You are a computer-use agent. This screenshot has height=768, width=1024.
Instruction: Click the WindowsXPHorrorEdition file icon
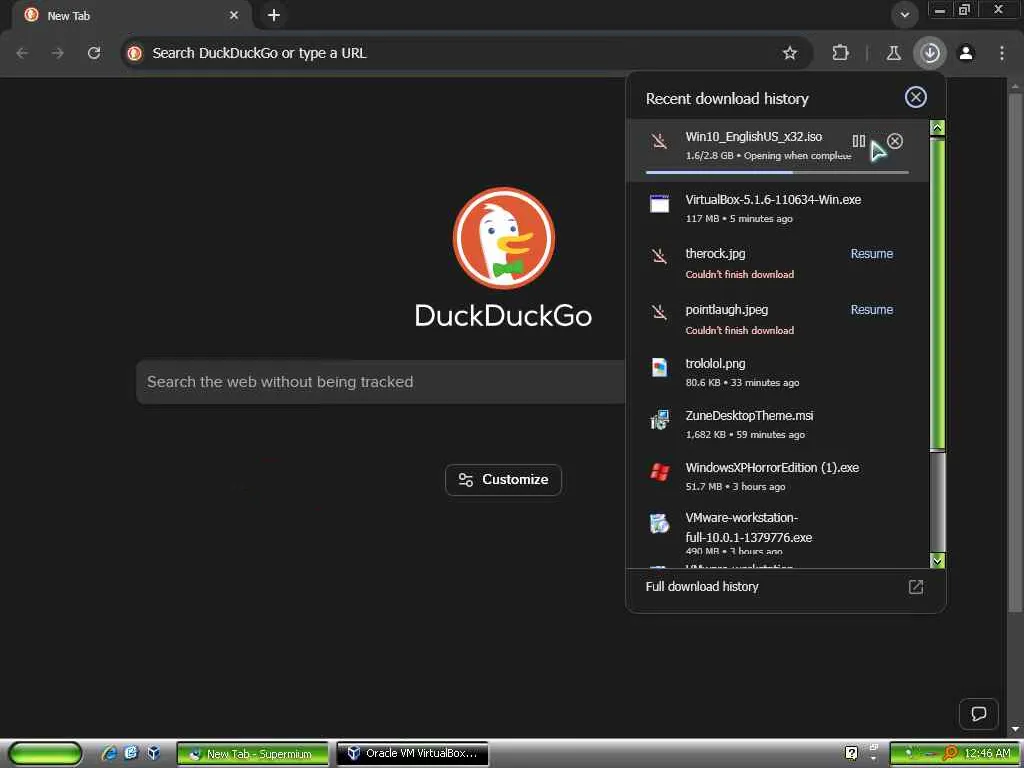(660, 472)
